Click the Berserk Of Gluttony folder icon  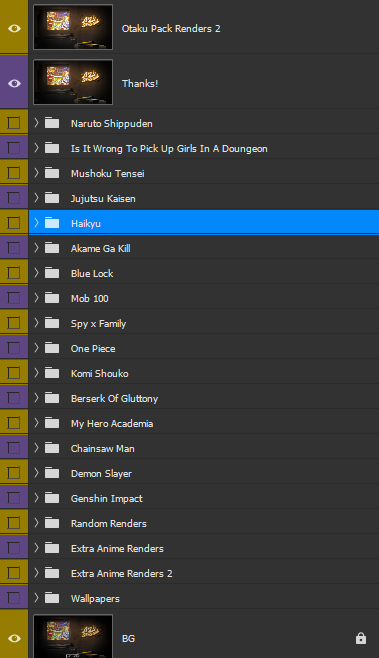click(x=52, y=398)
